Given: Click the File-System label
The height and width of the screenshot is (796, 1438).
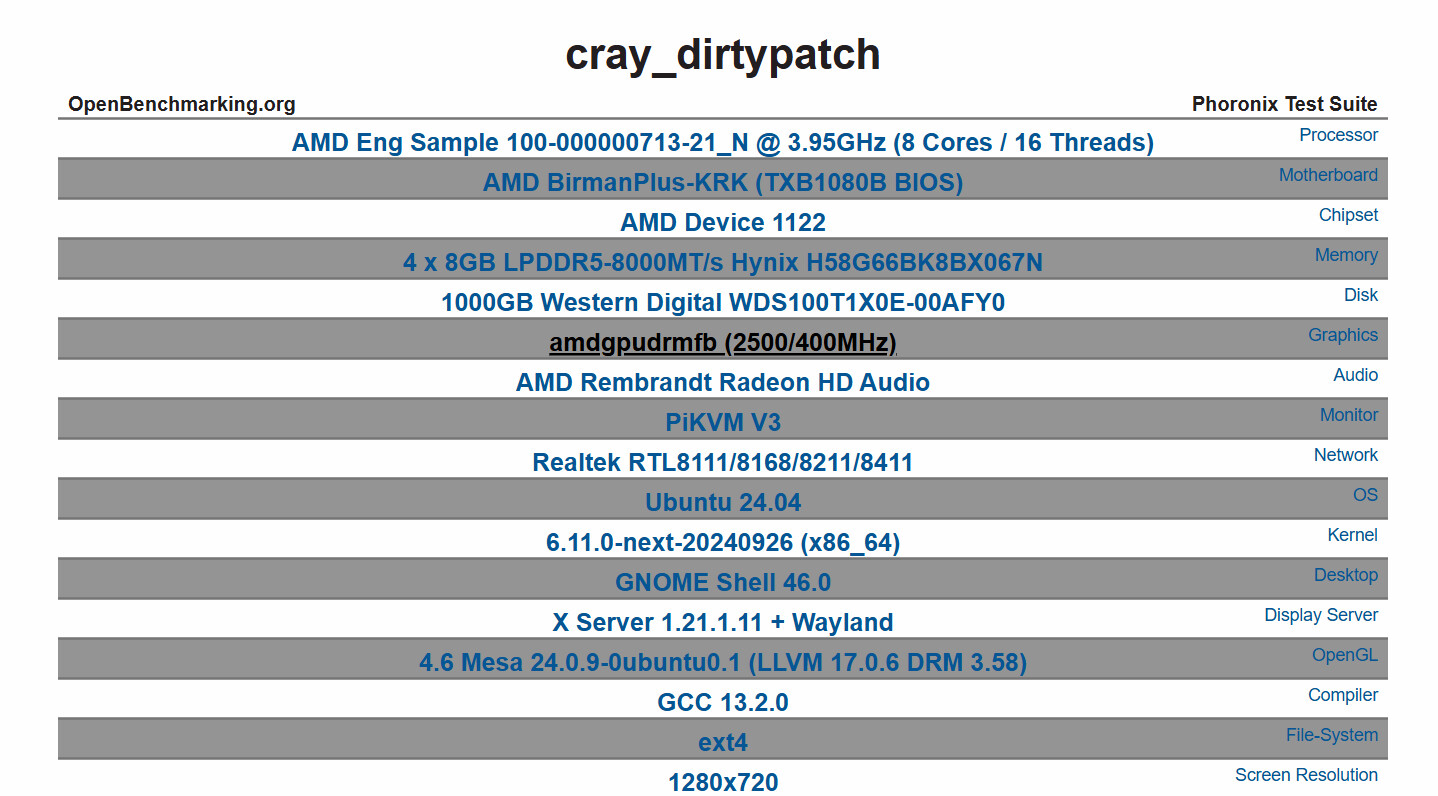Looking at the screenshot, I should click(1332, 735).
